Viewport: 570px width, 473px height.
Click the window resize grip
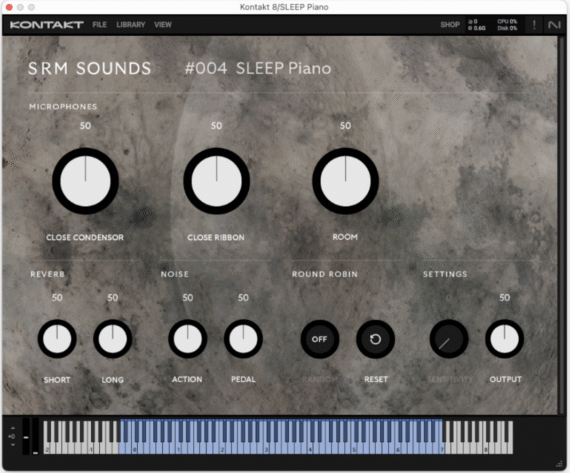pos(559,464)
